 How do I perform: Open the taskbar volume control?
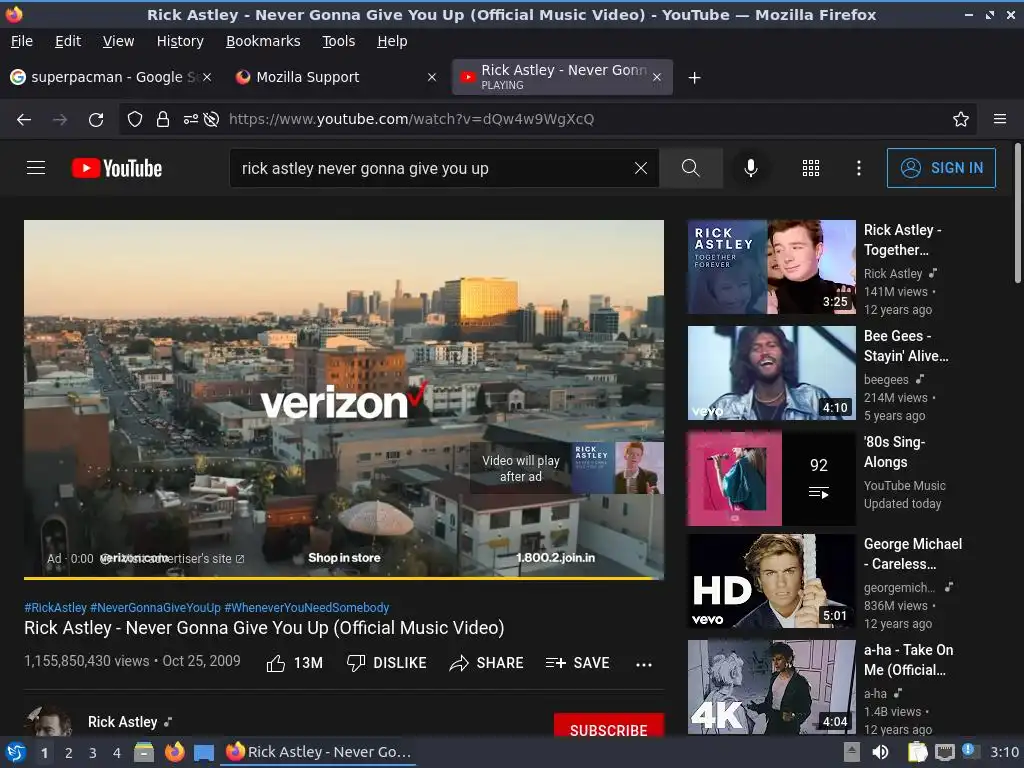(880, 752)
